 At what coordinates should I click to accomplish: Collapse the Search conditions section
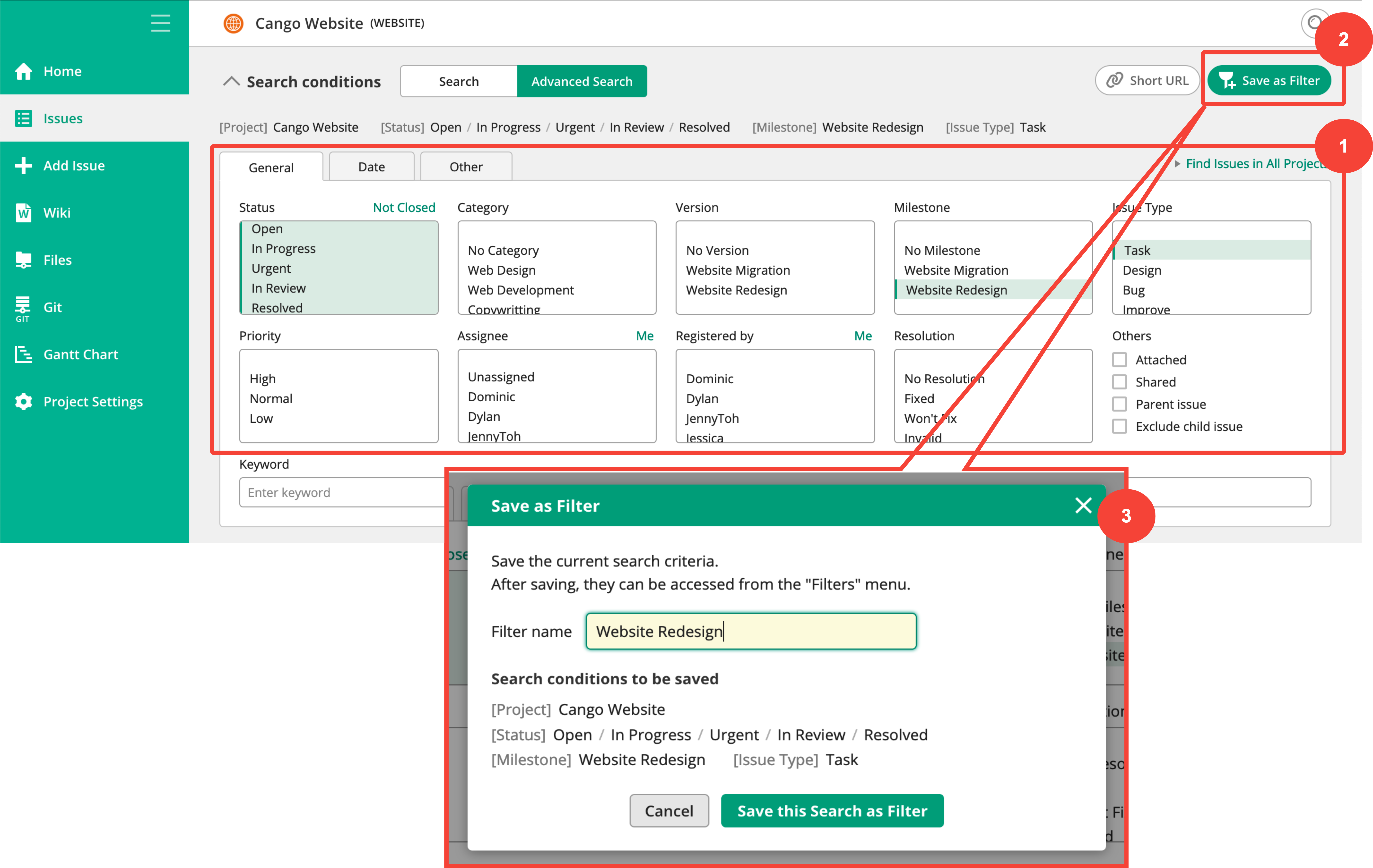[231, 82]
